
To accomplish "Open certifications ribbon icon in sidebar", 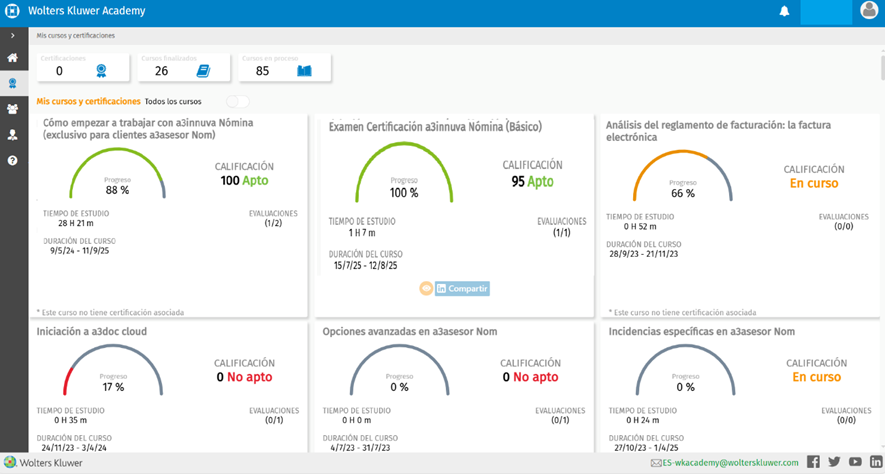I will click(x=12, y=84).
